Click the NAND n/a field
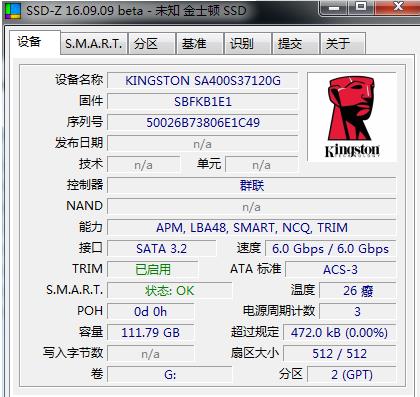Image resolution: width=420 pixels, height=397 pixels. click(x=252, y=207)
